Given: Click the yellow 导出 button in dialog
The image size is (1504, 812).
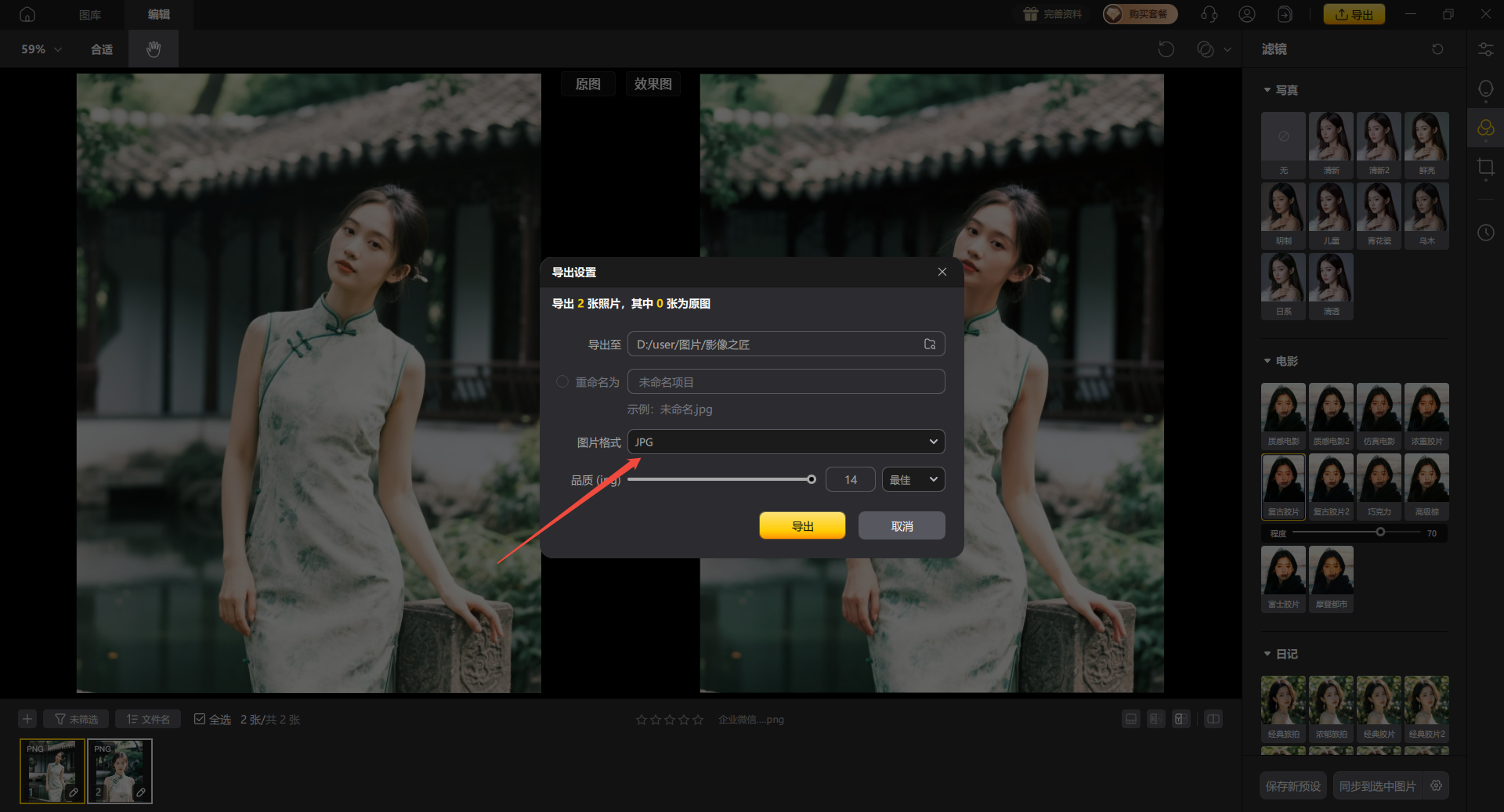Looking at the screenshot, I should pyautogui.click(x=802, y=525).
